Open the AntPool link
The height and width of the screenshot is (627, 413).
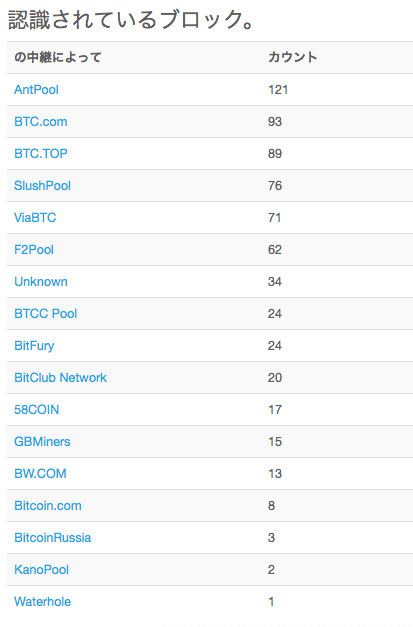pos(36,90)
